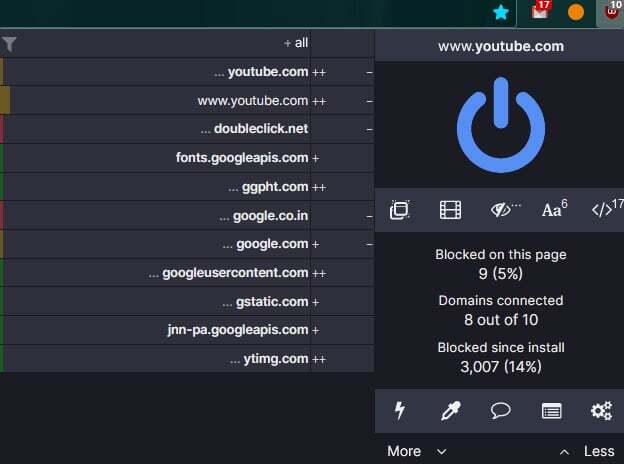Screen dimensions: 624x464
Task: Click the 3,007 (14%) blocked since install value
Action: [501, 367]
